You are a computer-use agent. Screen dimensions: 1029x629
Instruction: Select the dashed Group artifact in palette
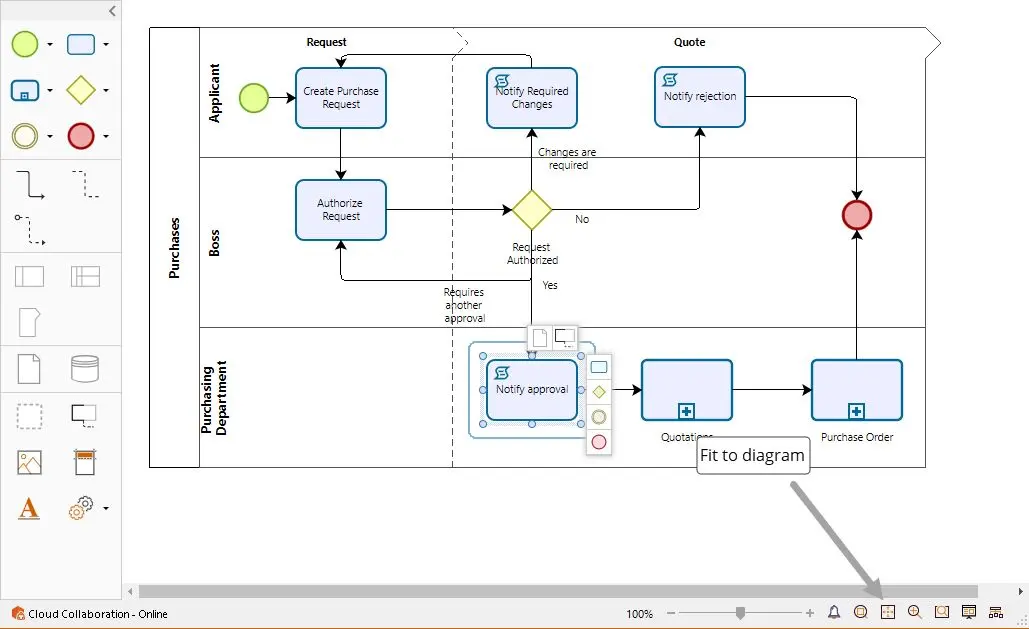(x=29, y=416)
